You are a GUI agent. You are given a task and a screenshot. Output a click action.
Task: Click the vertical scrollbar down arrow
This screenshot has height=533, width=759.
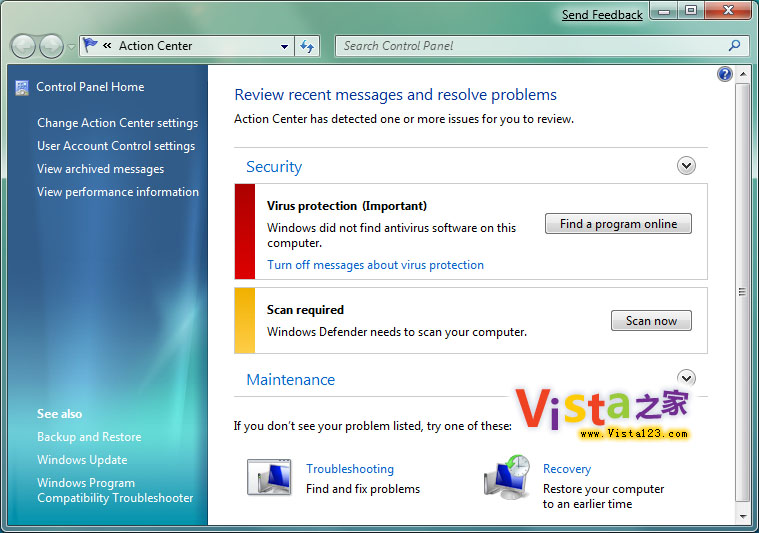click(x=741, y=515)
